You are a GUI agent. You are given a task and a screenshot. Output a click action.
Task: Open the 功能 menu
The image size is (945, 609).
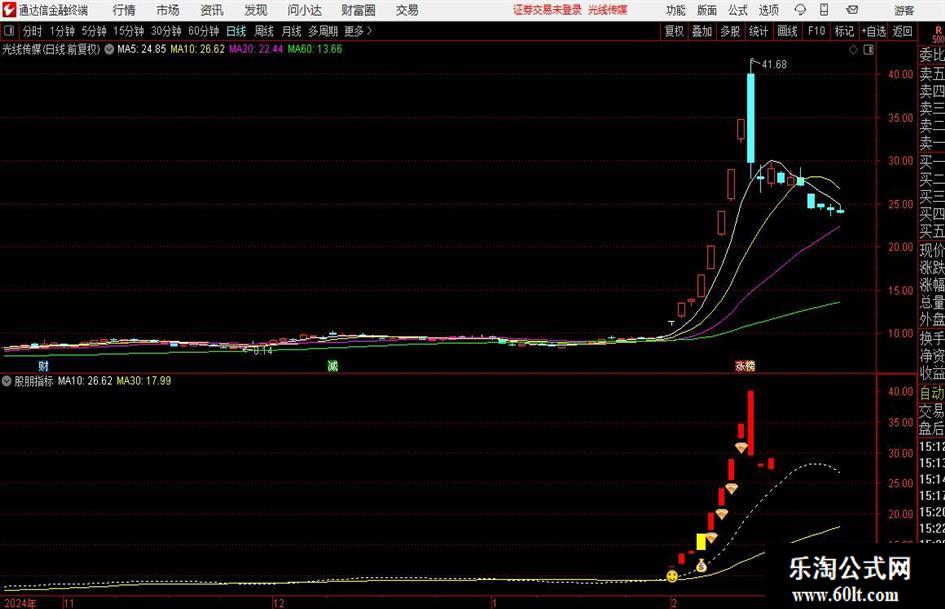point(676,10)
